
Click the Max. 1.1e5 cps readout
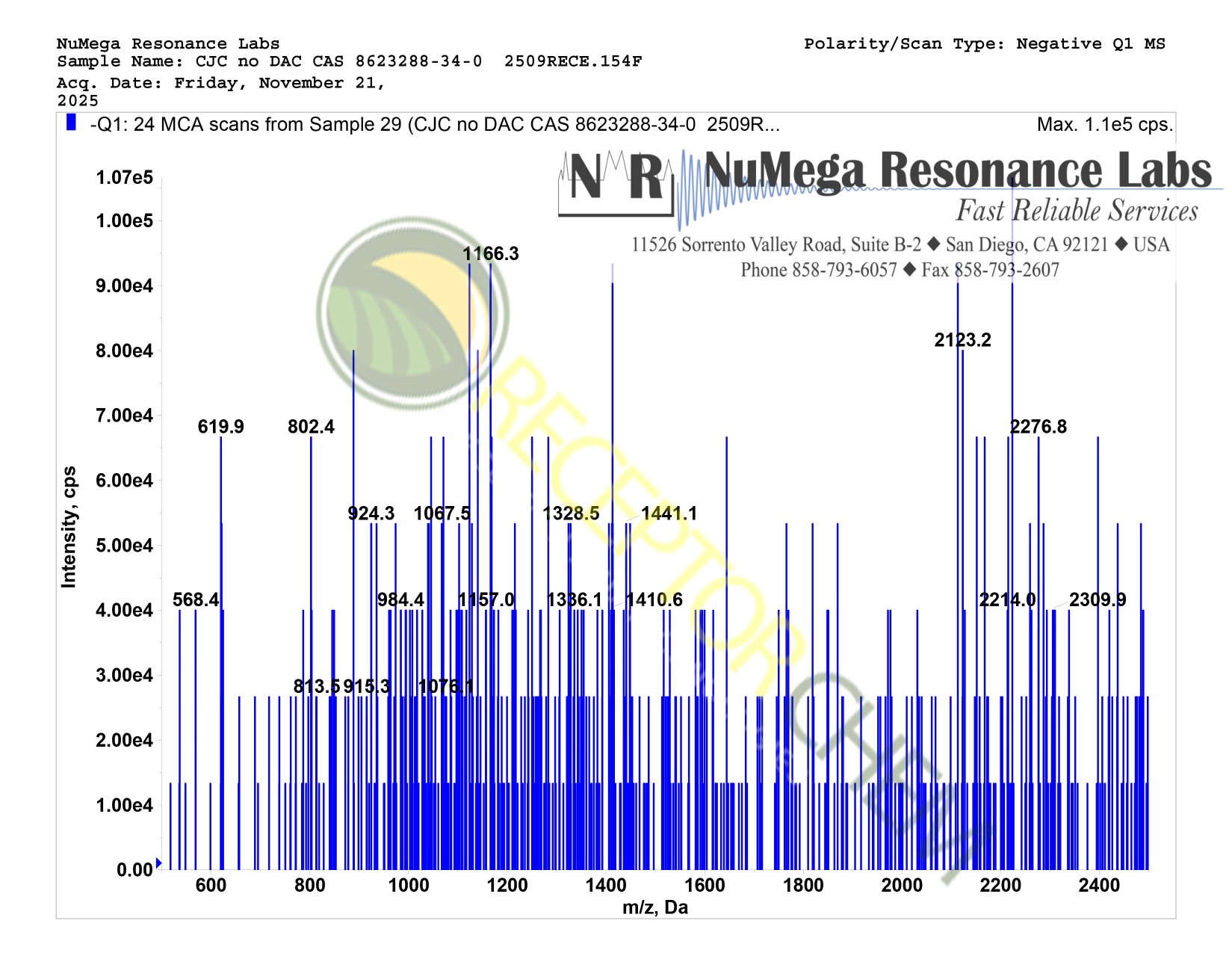click(1104, 125)
